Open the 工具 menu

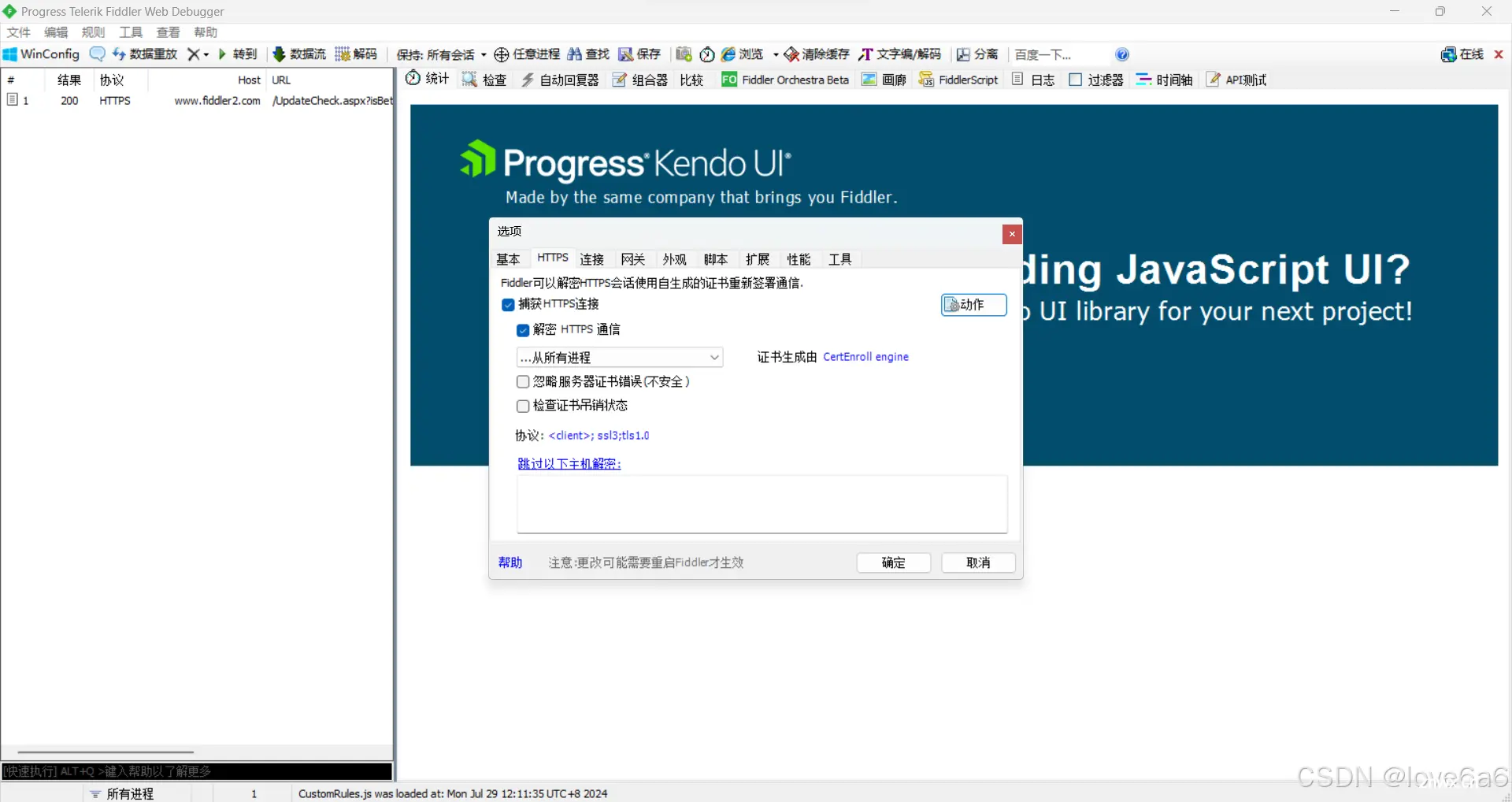coord(131,32)
